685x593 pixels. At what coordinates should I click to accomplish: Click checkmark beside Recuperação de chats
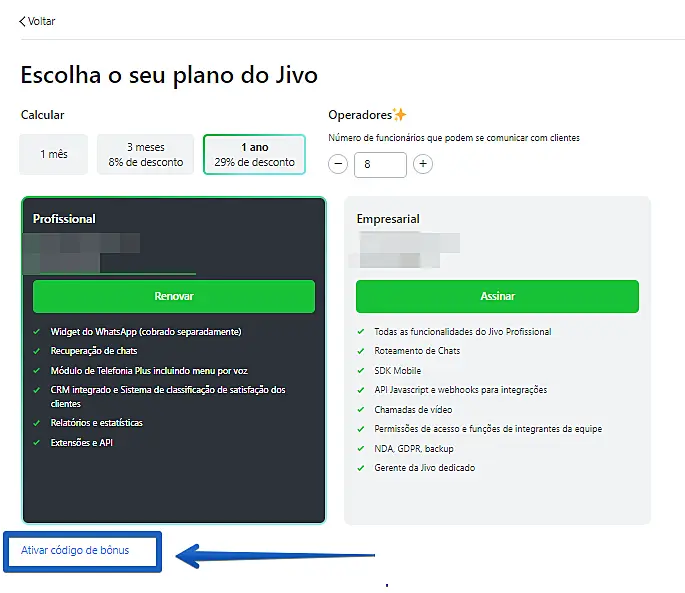(x=37, y=351)
